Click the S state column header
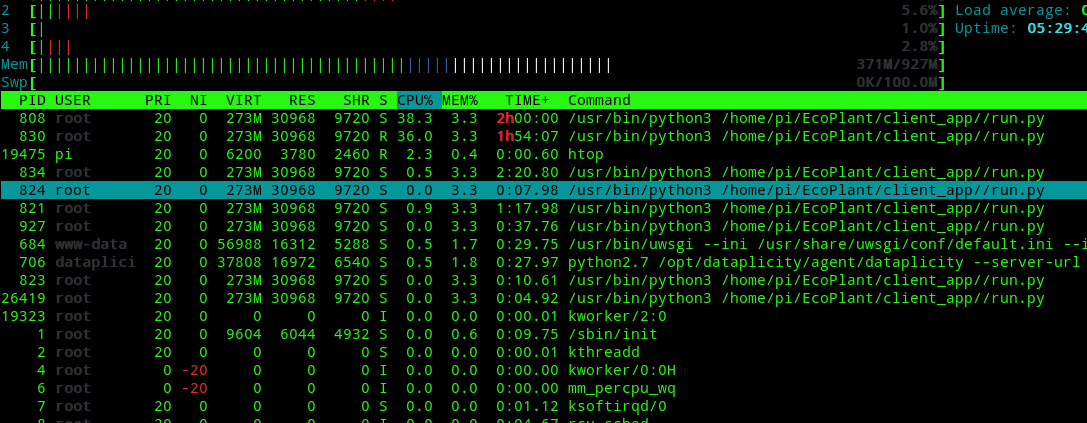This screenshot has height=423, width=1087. point(383,100)
